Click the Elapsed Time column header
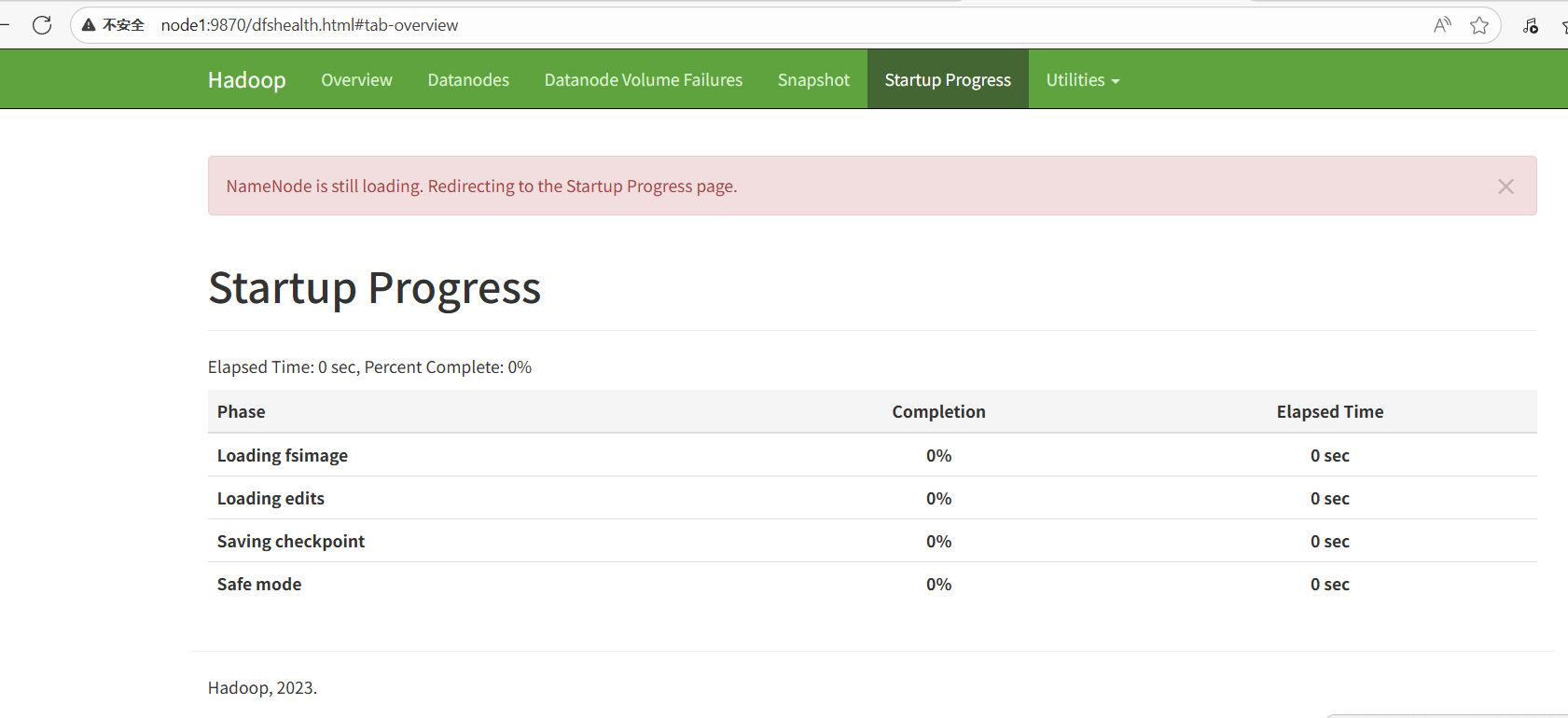This screenshot has width=1568, height=718. pos(1330,412)
